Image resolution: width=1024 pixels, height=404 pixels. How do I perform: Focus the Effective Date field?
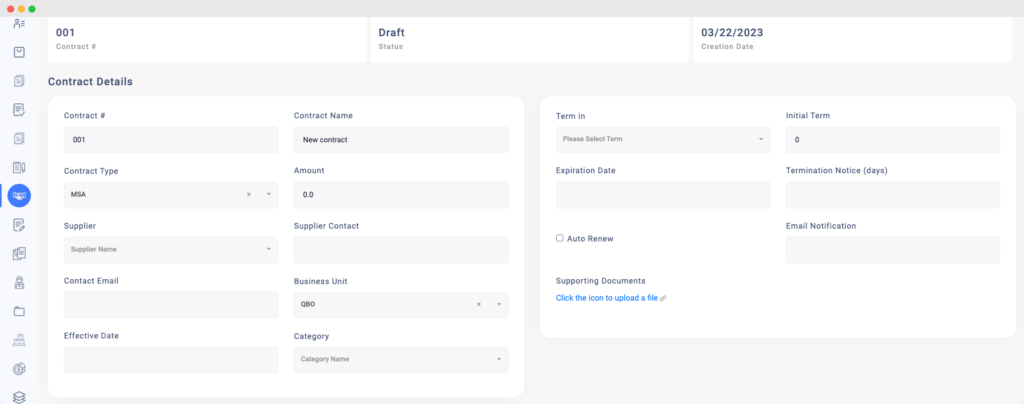(170, 360)
